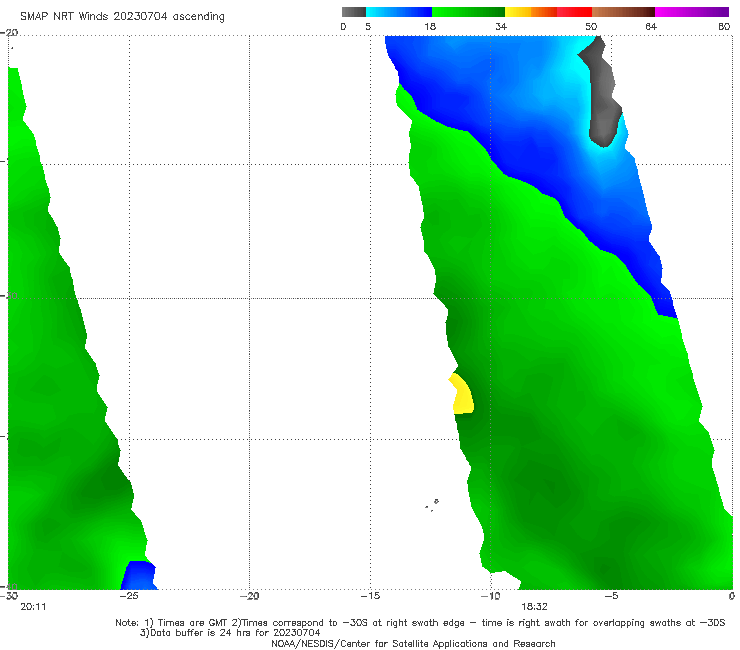Click the color bar label '50'

[x=591, y=27]
